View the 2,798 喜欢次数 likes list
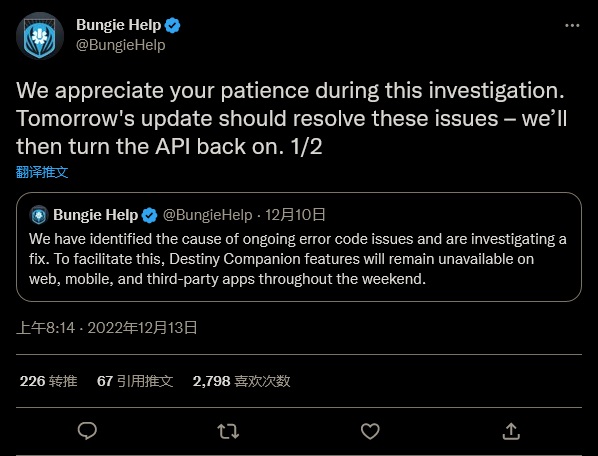 241,381
